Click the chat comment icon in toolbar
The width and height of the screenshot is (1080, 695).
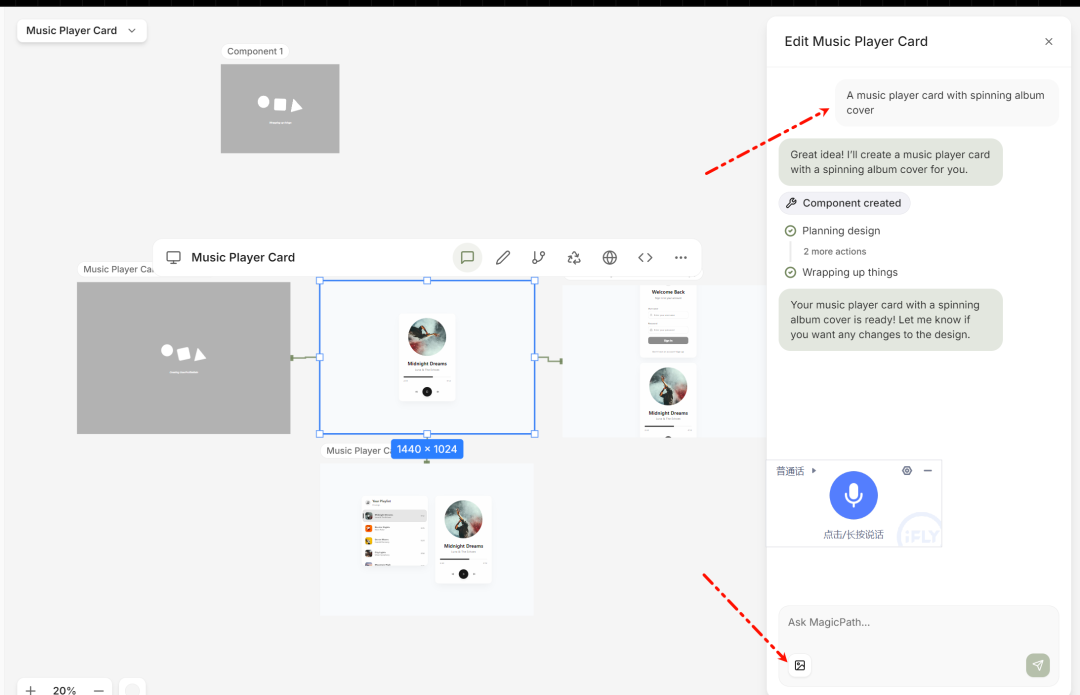point(467,257)
